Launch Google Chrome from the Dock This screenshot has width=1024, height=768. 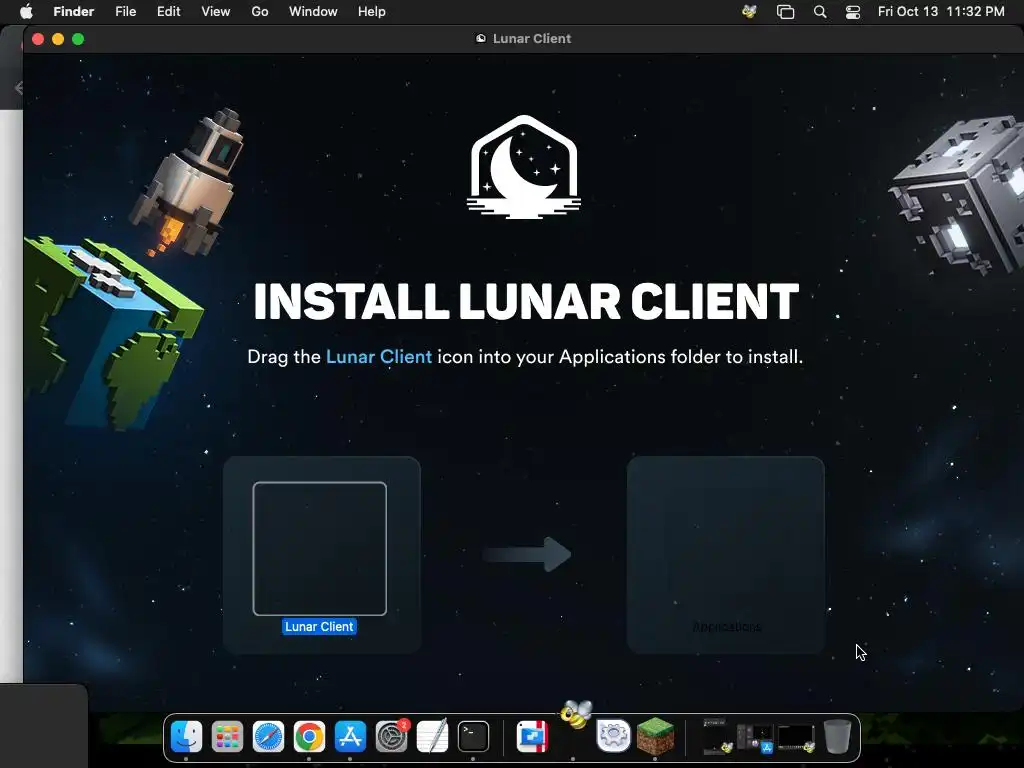click(310, 737)
